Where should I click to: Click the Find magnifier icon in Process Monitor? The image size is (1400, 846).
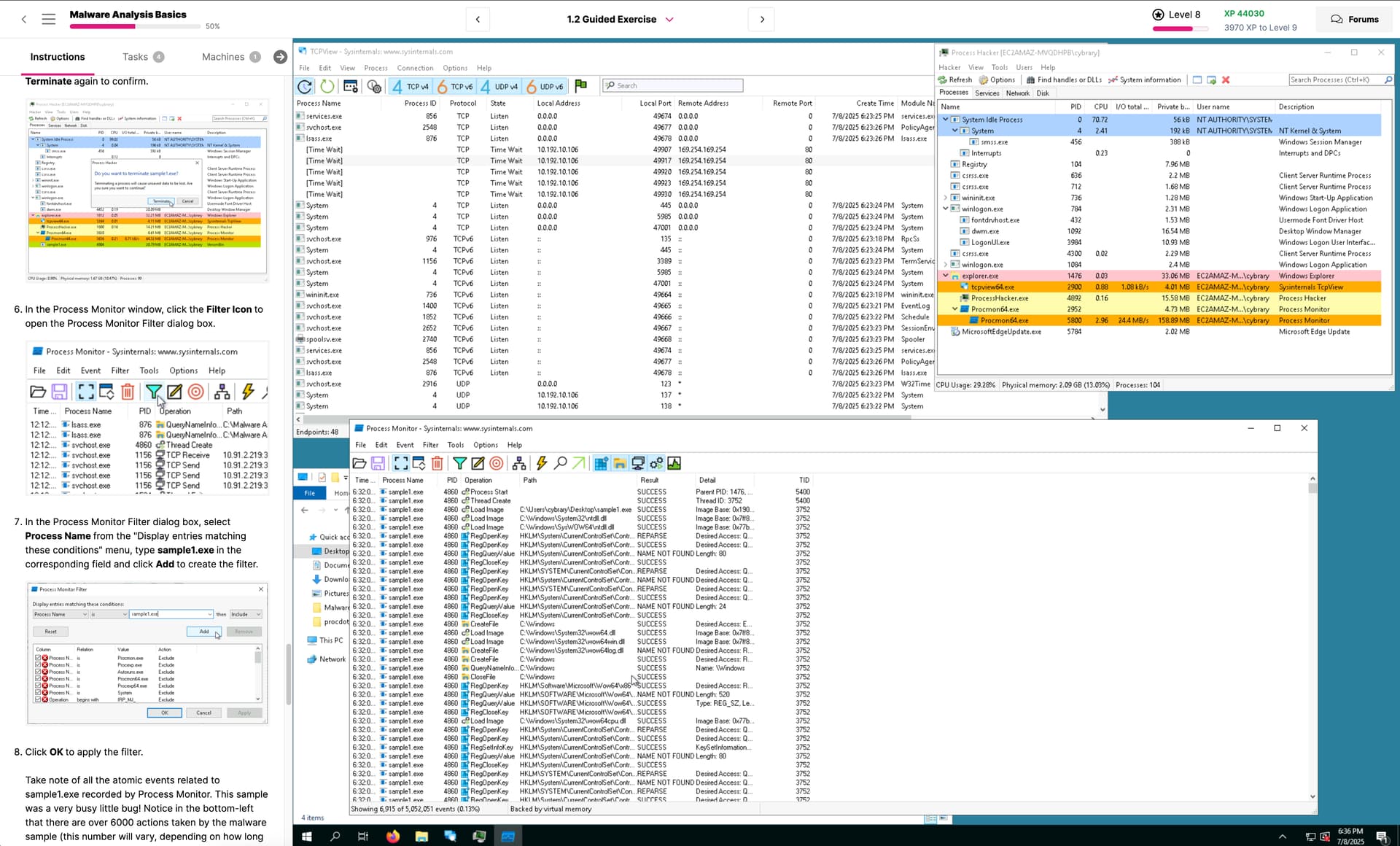560,463
